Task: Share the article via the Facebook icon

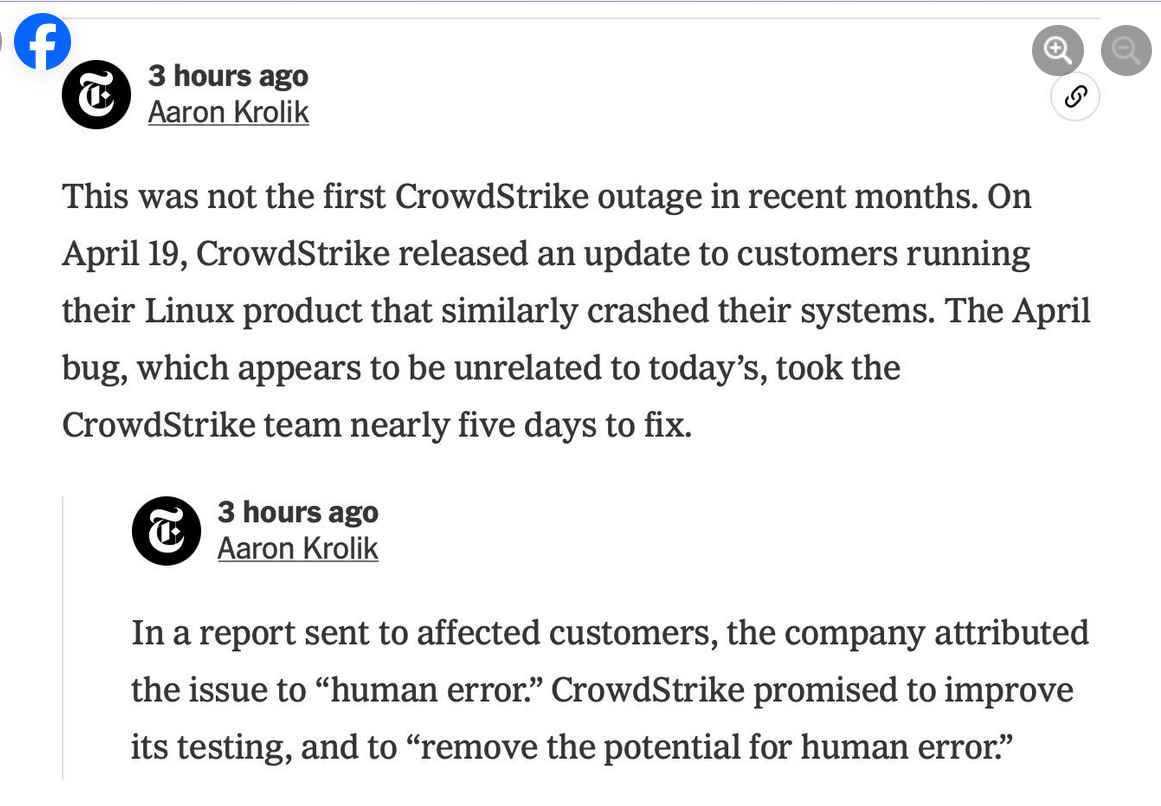Action: click(42, 41)
